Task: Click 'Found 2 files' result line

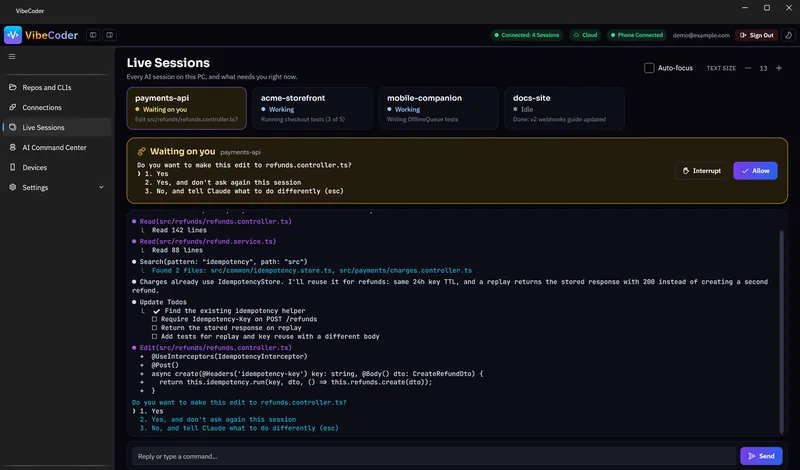Action: [x=311, y=270]
